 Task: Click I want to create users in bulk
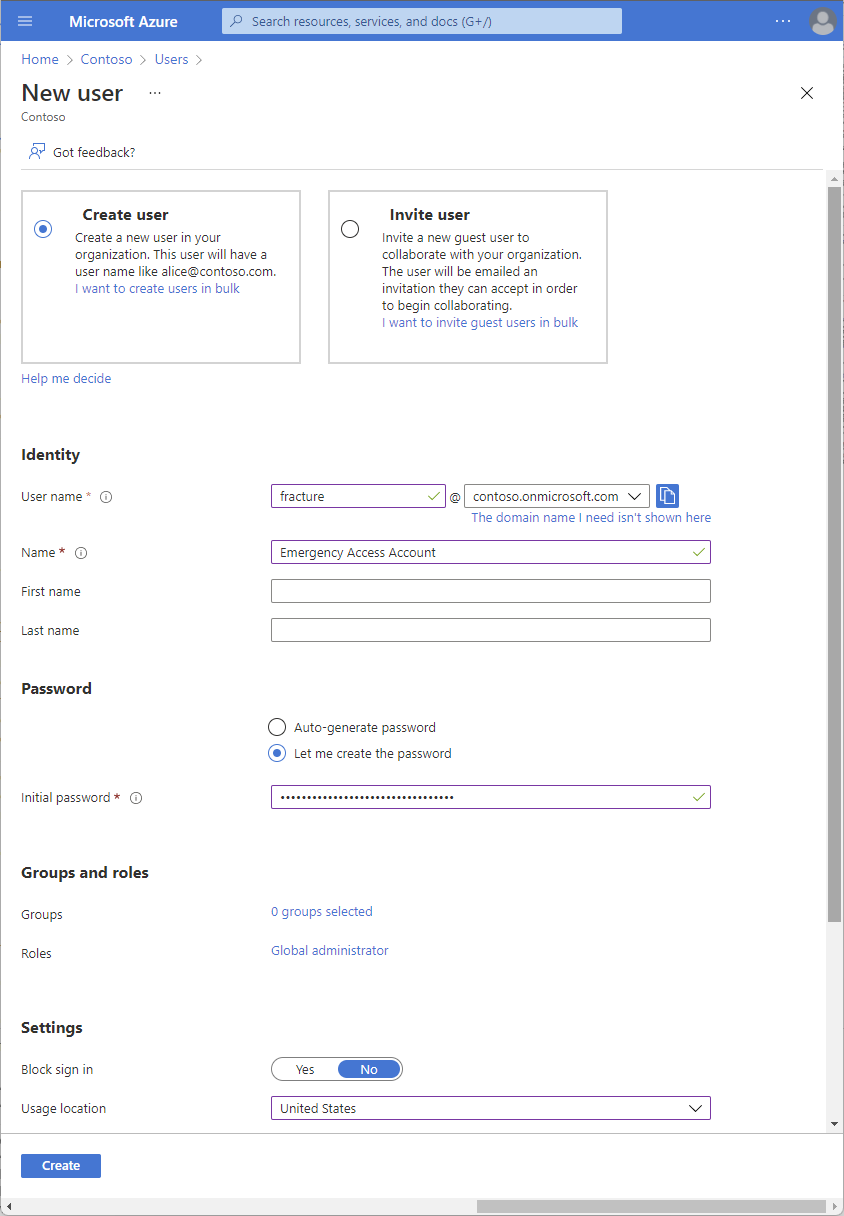[157, 288]
